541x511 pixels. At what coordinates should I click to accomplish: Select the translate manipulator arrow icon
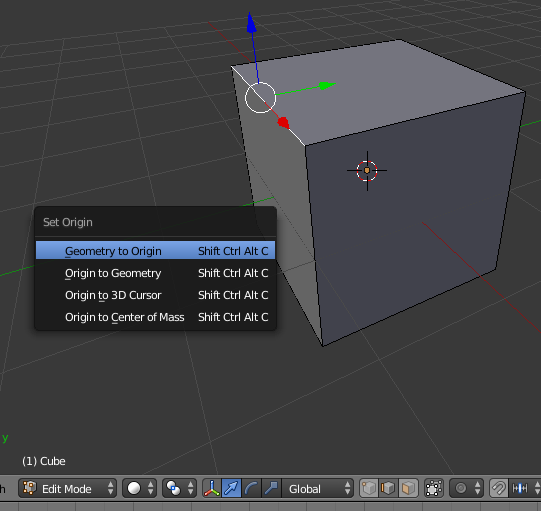pyautogui.click(x=232, y=488)
